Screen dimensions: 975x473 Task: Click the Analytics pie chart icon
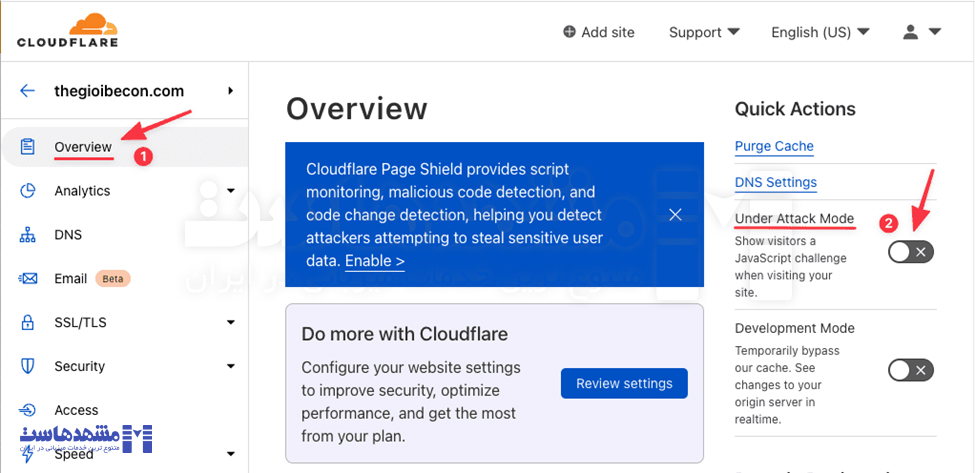point(28,191)
